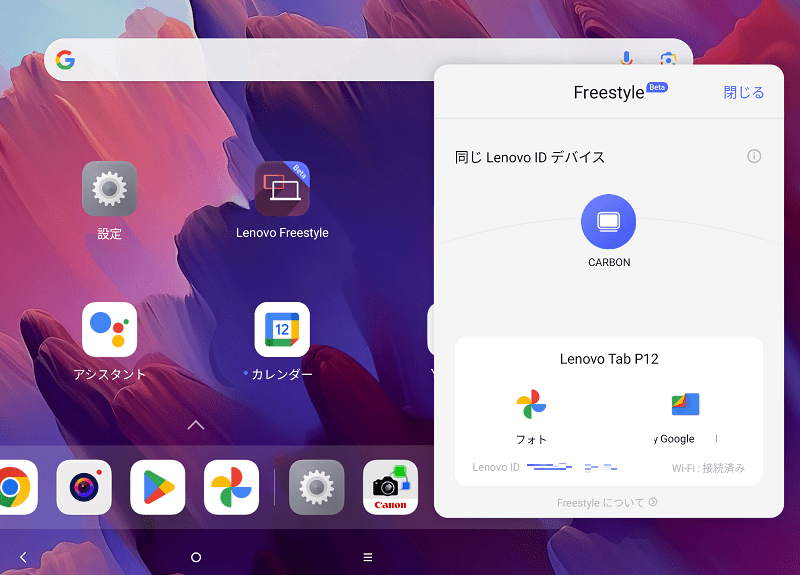800x575 pixels.
Task: Open recent apps with the menu navigation button
Action: pos(368,557)
